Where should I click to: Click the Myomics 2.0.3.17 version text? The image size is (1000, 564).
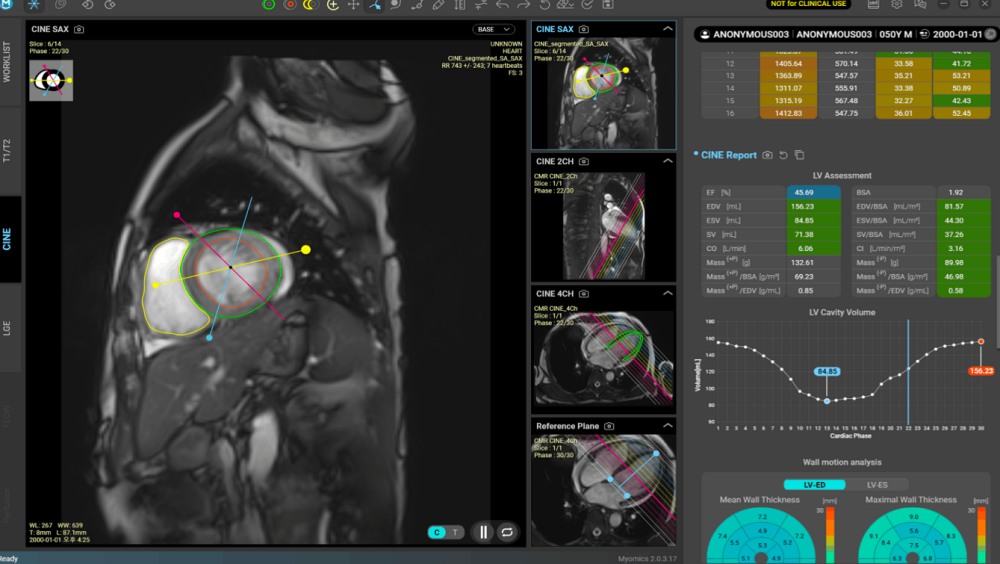pyautogui.click(x=647, y=559)
